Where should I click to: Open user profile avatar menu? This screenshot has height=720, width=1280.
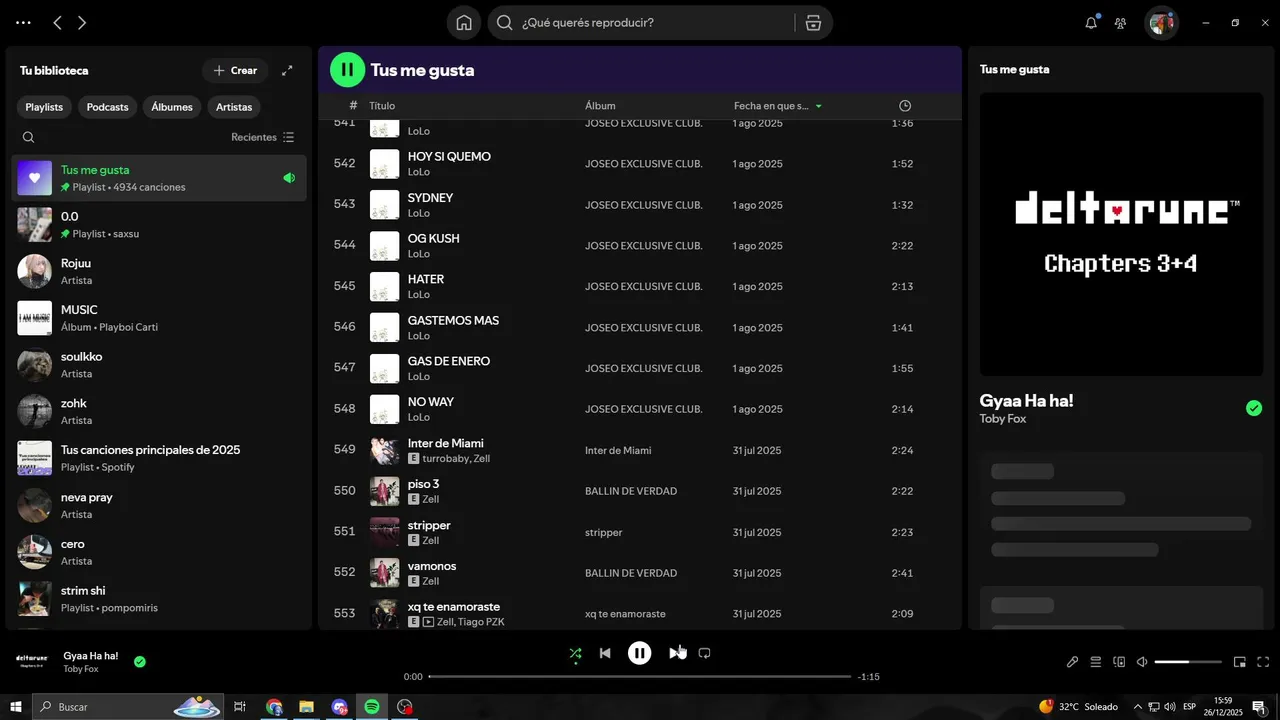[1161, 22]
